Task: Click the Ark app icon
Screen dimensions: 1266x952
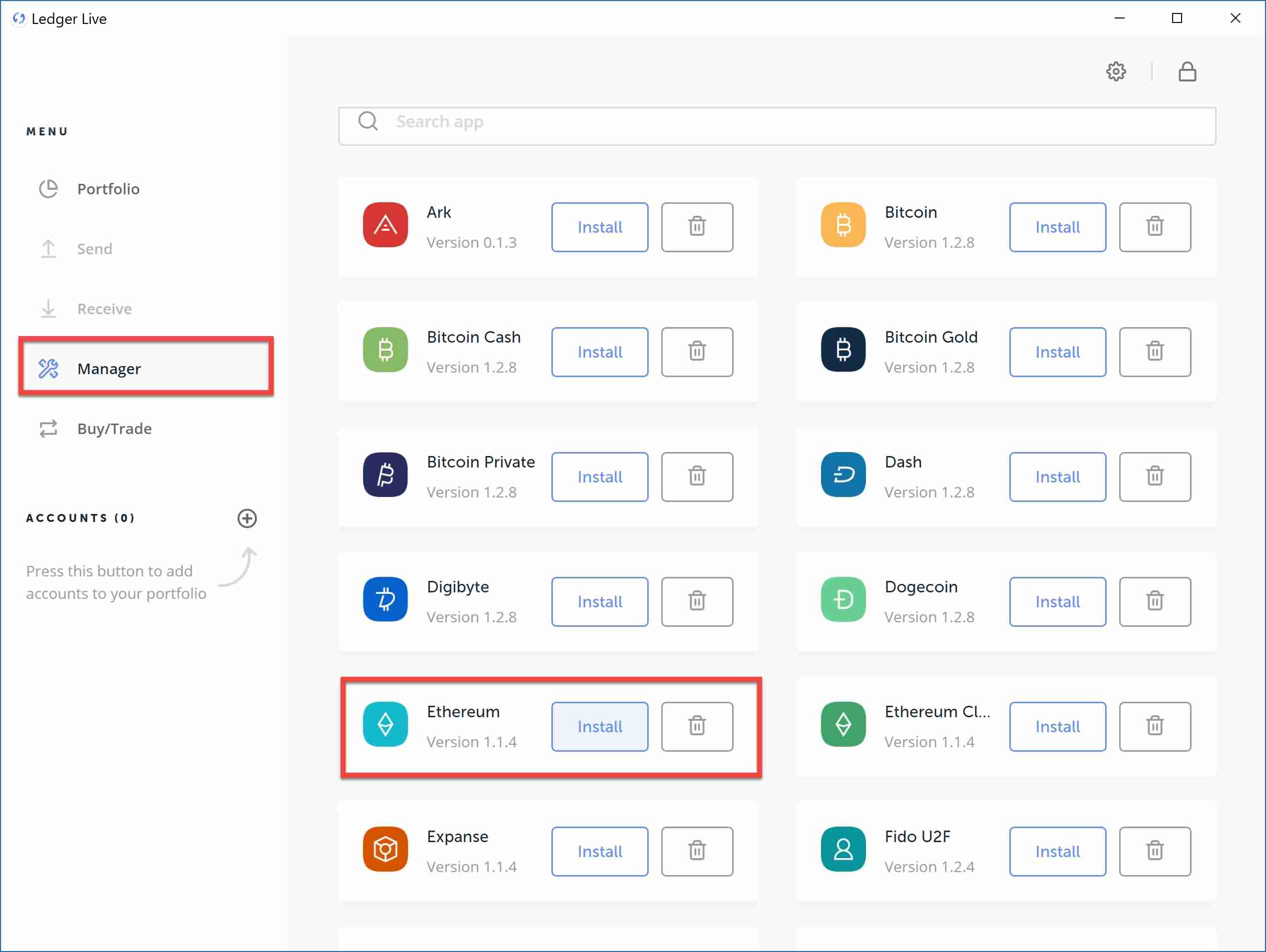Action: click(385, 224)
